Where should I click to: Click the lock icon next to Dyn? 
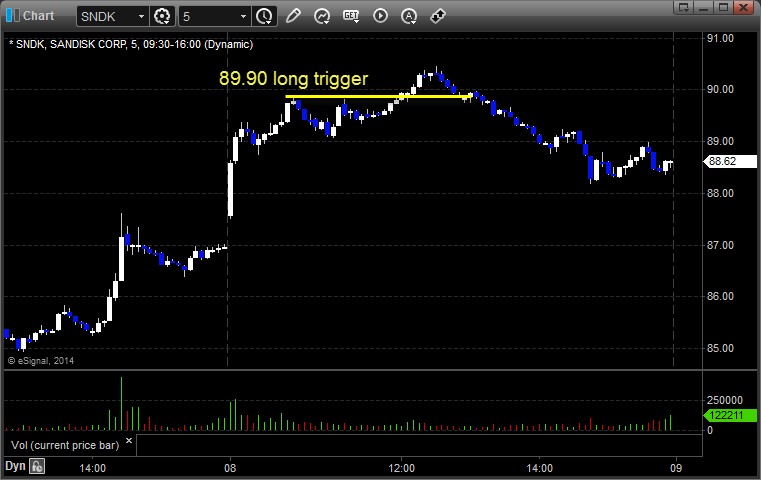pos(37,466)
